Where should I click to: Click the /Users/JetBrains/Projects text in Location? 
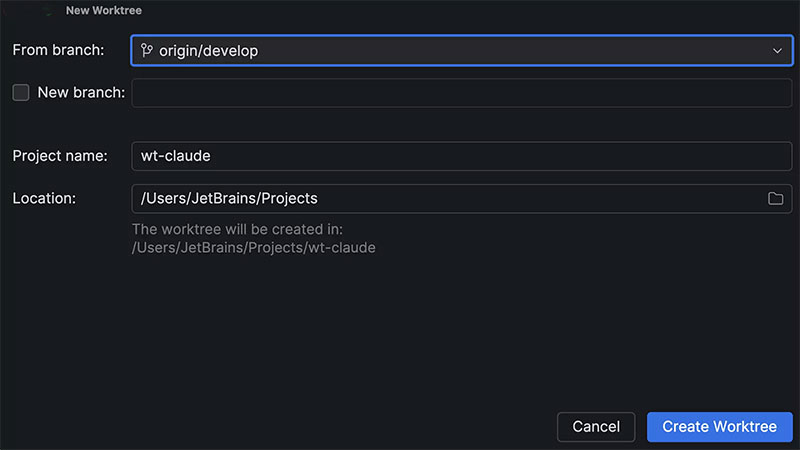pyautogui.click(x=229, y=198)
